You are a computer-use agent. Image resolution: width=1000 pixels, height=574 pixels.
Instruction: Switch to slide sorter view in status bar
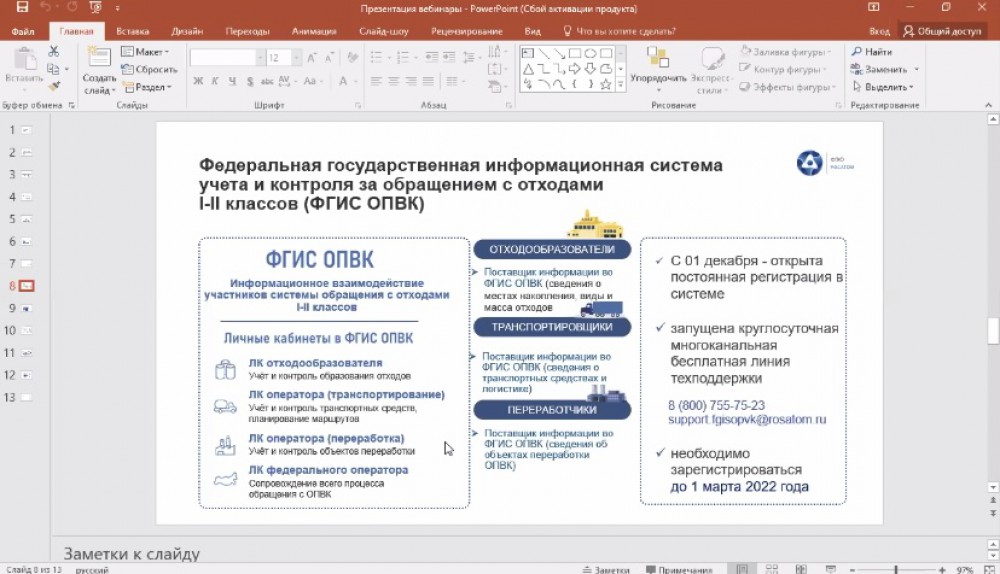pyautogui.click(x=772, y=569)
